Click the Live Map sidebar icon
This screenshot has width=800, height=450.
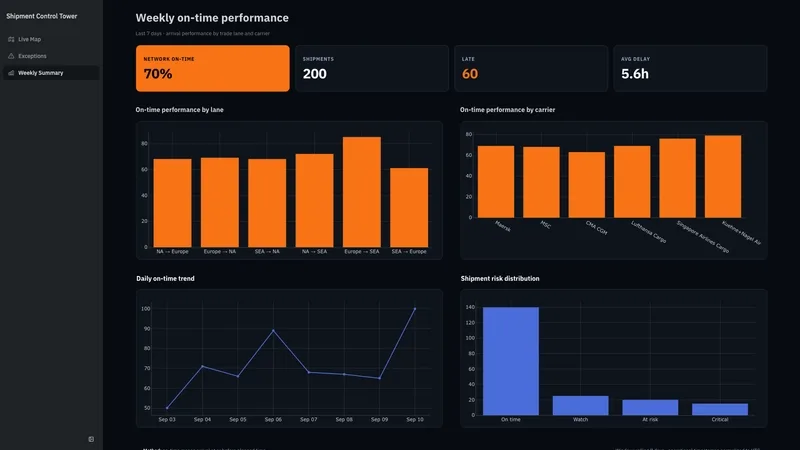tap(11, 39)
